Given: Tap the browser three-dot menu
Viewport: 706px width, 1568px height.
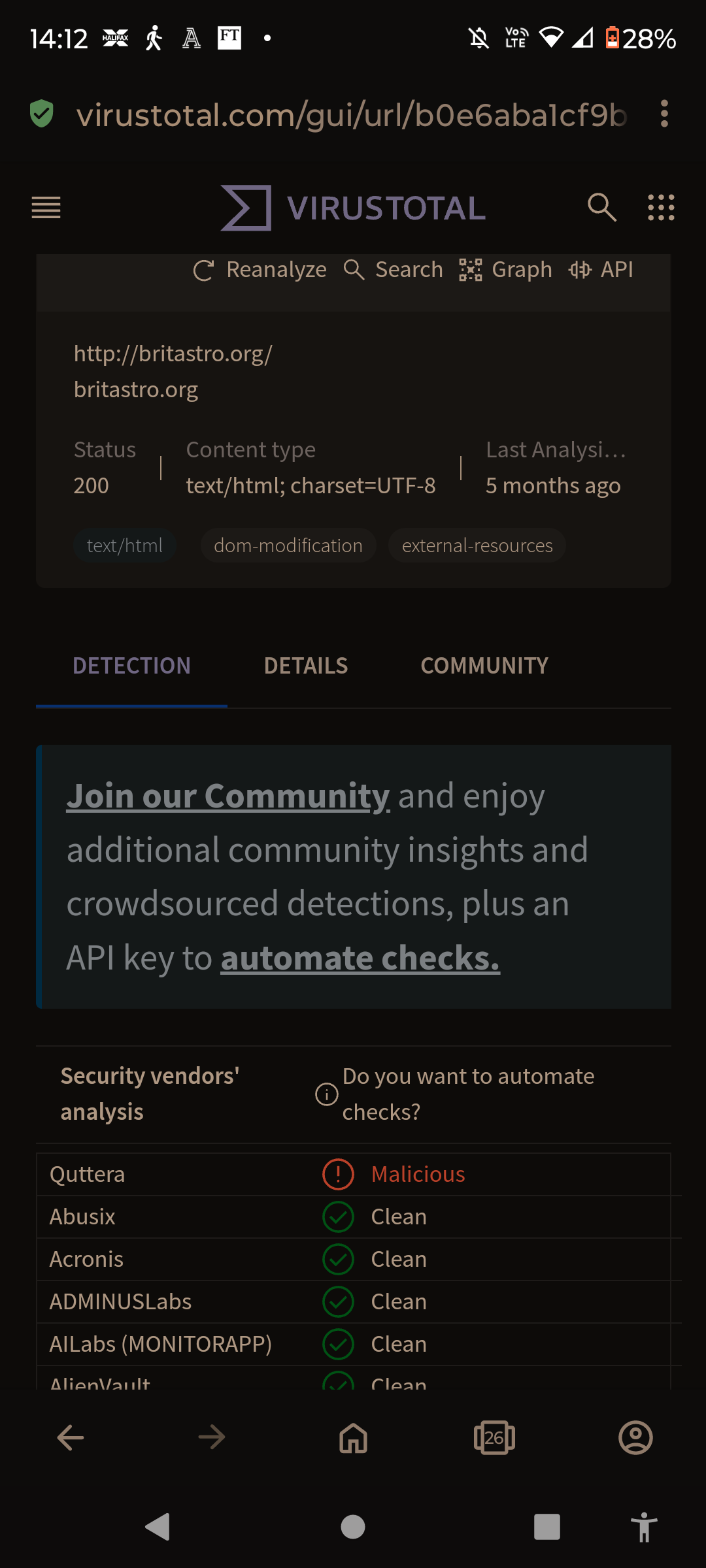Looking at the screenshot, I should click(x=664, y=114).
